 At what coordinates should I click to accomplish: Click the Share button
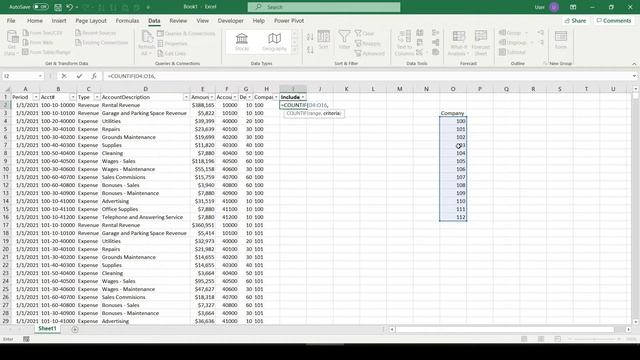575,20
